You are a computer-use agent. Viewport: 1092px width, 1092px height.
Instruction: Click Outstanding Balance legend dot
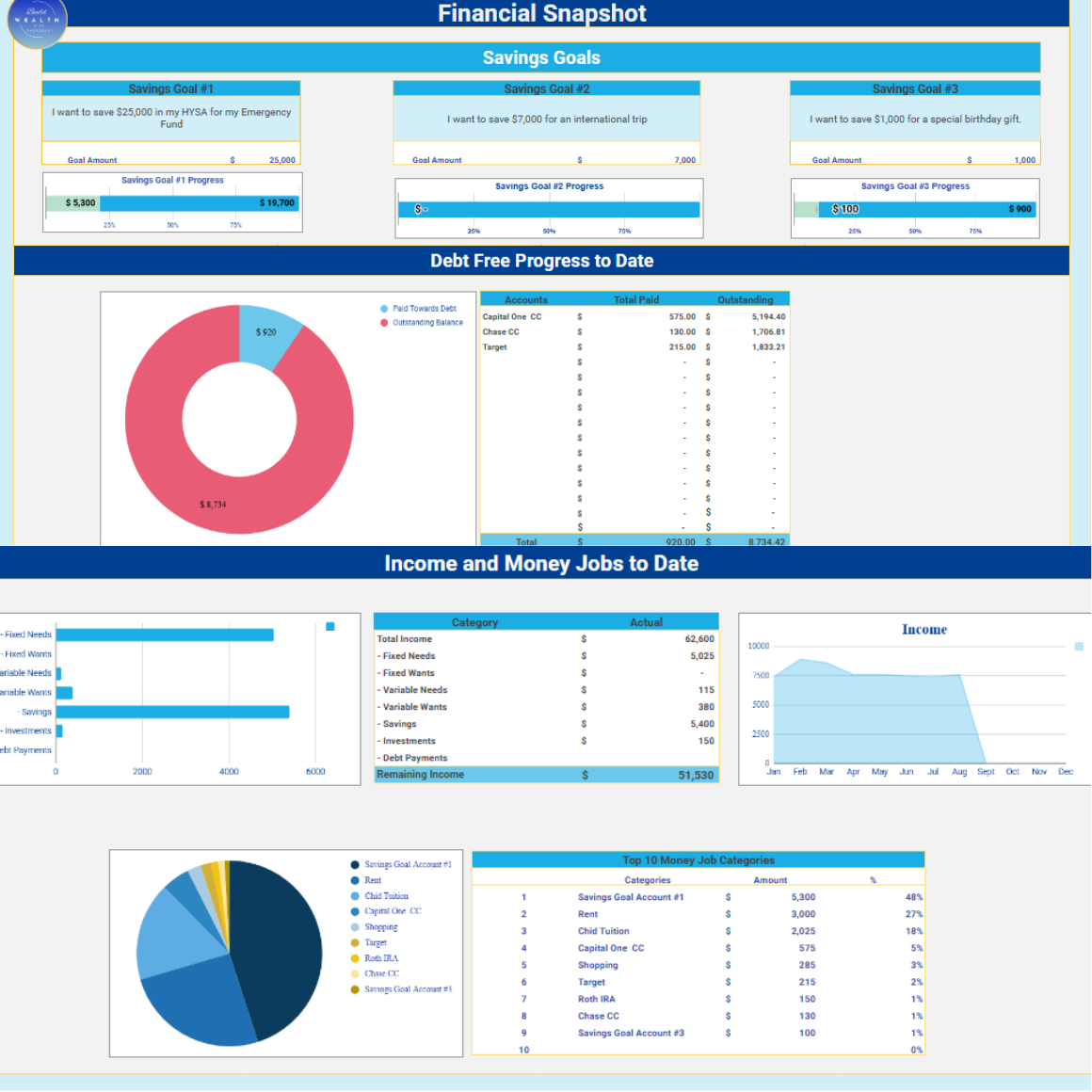384,323
